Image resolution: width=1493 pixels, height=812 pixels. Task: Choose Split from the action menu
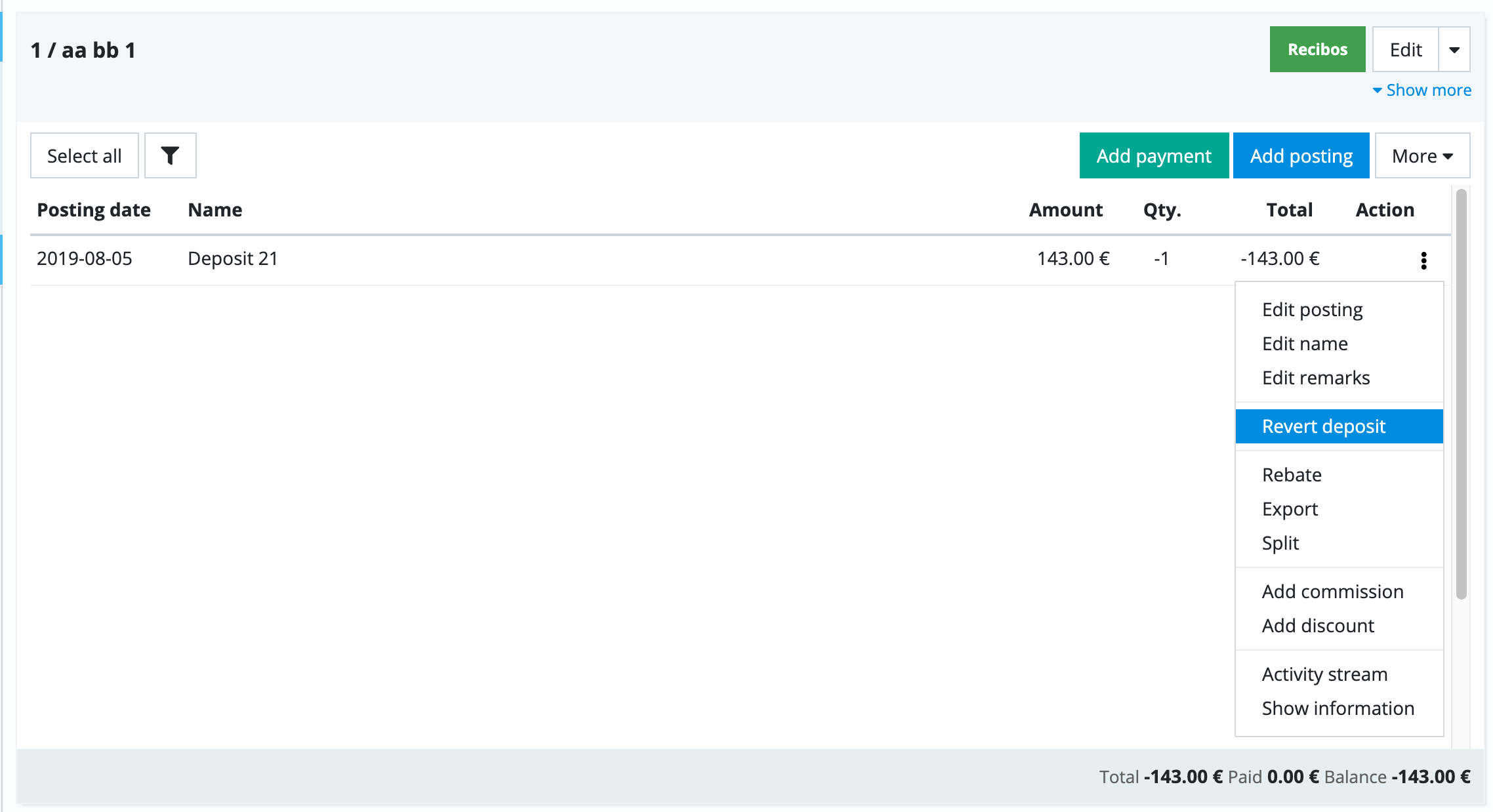1280,543
